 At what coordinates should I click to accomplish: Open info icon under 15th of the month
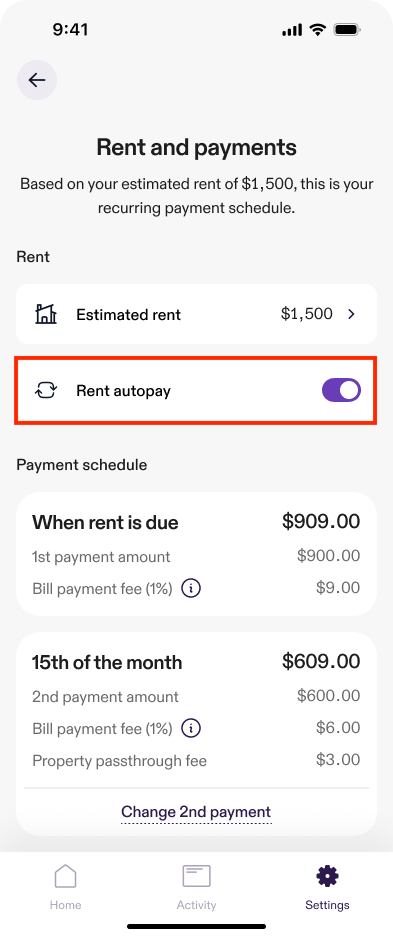pos(191,728)
